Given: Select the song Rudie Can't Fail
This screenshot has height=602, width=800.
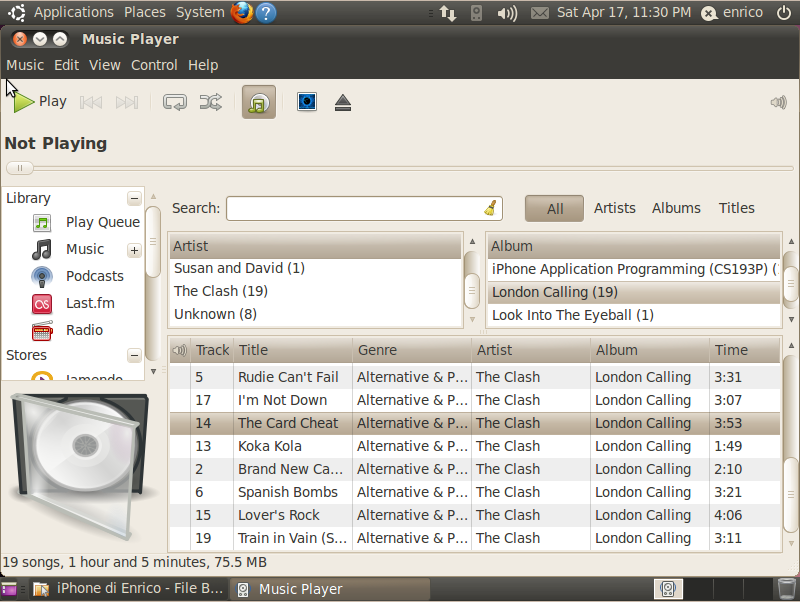Looking at the screenshot, I should [x=475, y=378].
